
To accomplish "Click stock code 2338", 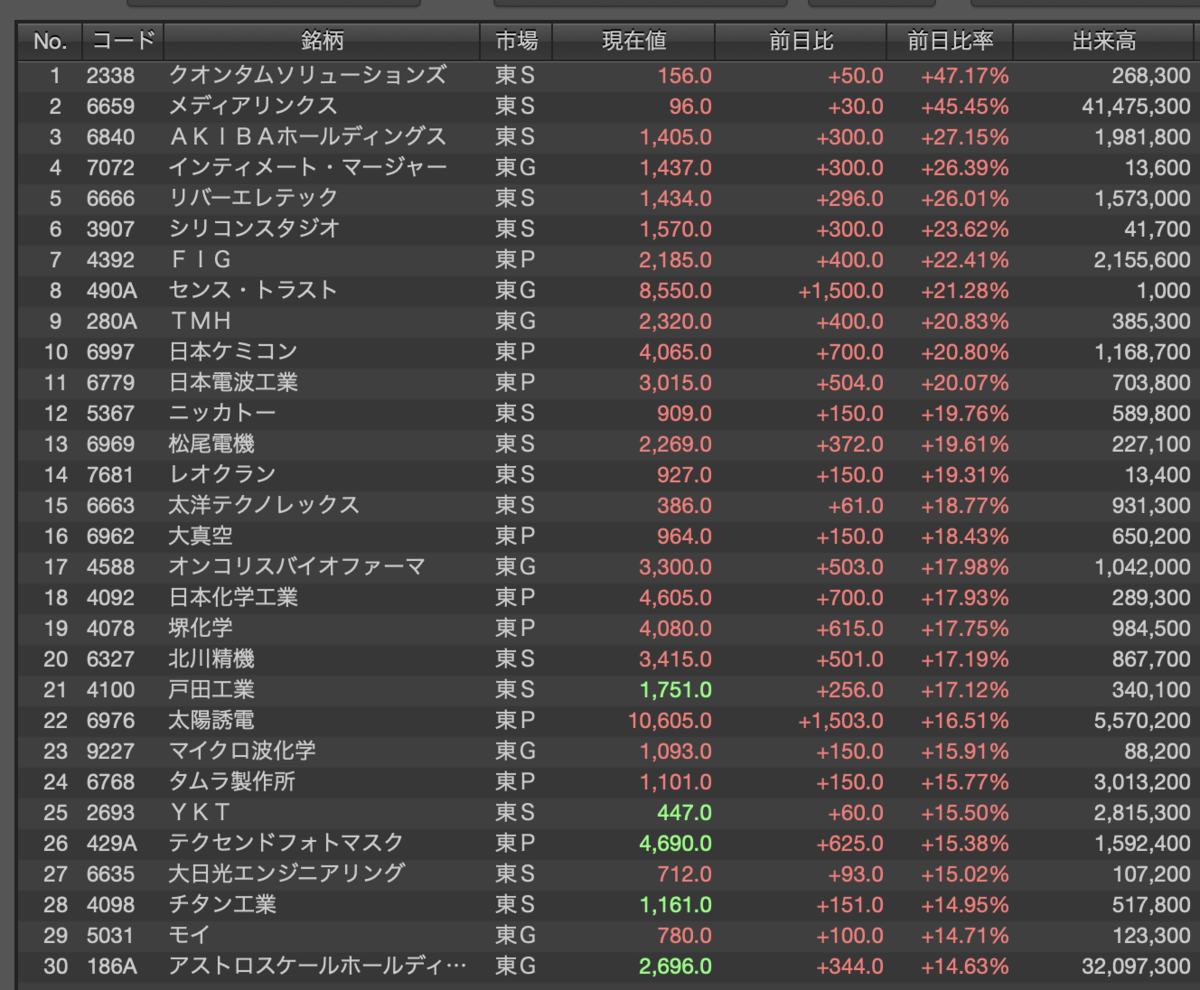I will click(109, 75).
